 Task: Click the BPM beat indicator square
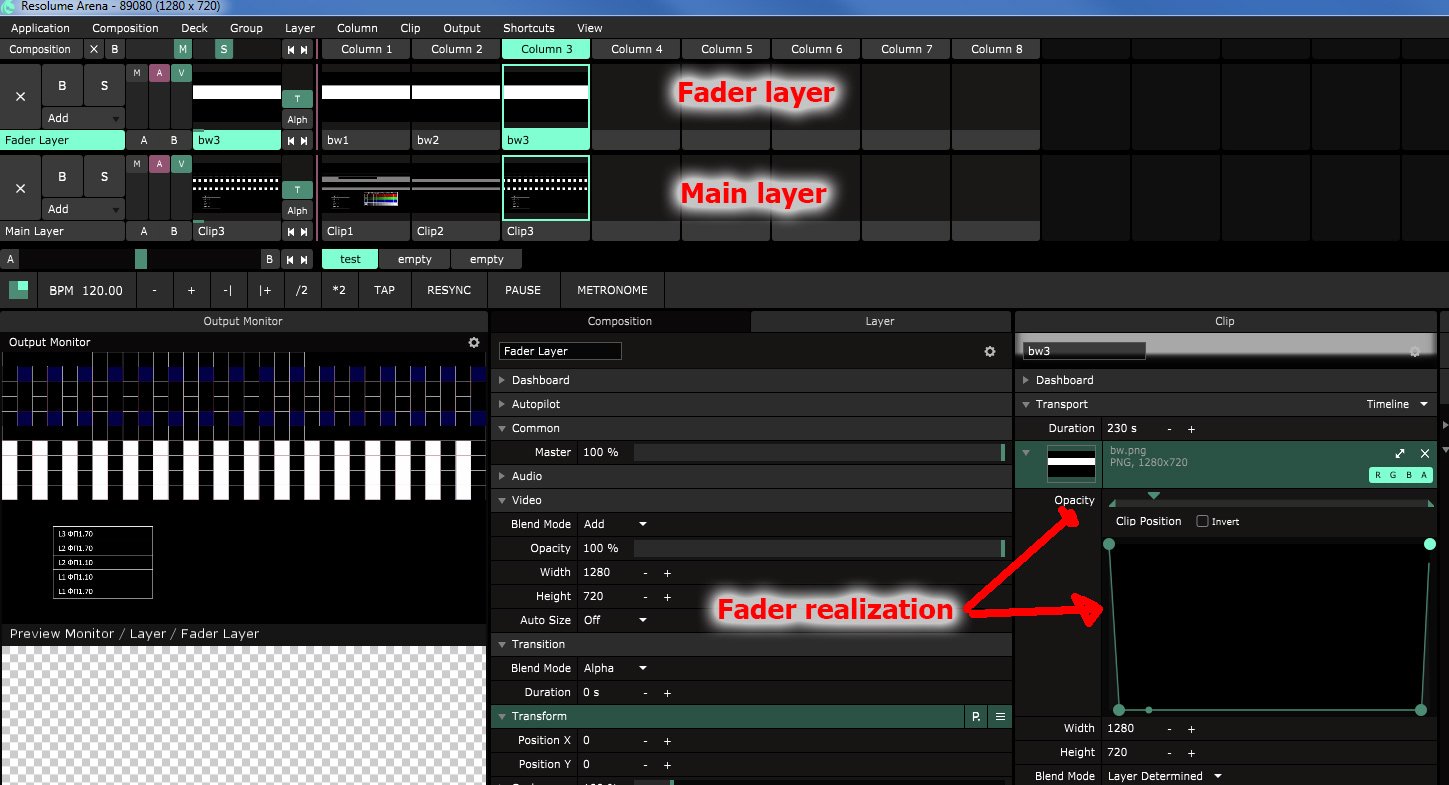(x=19, y=290)
